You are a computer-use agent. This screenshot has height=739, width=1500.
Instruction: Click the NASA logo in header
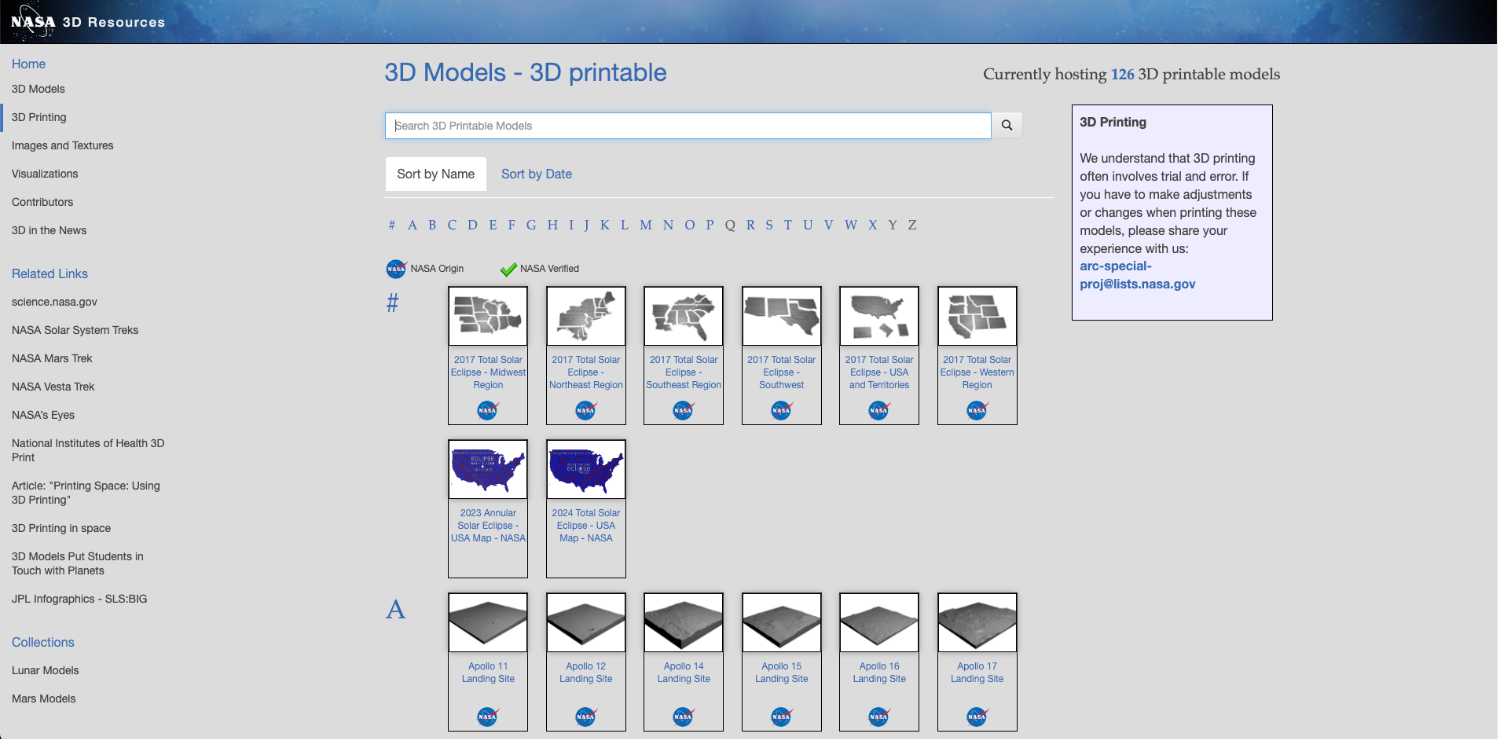click(32, 21)
